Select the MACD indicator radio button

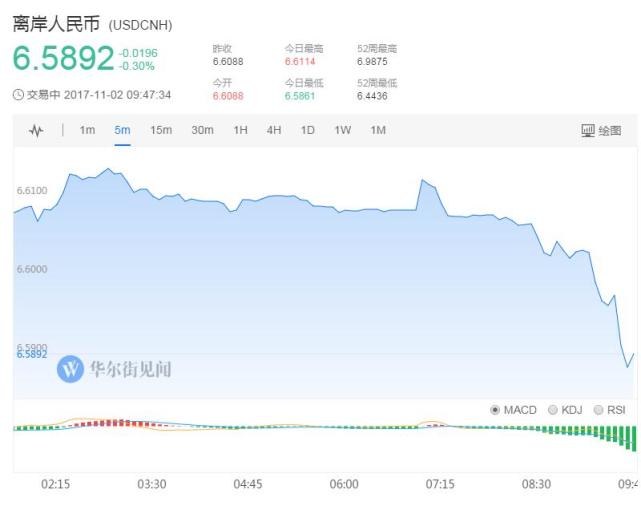pyautogui.click(x=495, y=410)
